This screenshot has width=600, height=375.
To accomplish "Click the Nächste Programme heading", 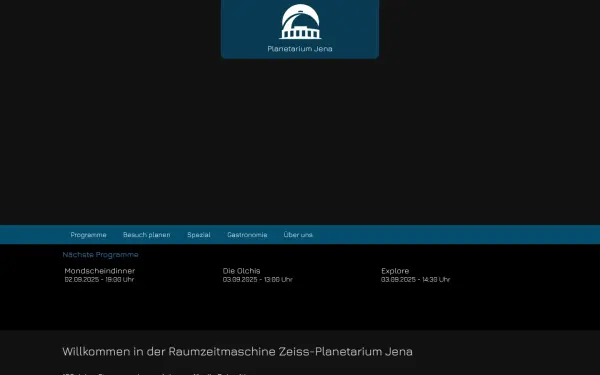I will 100,254.
